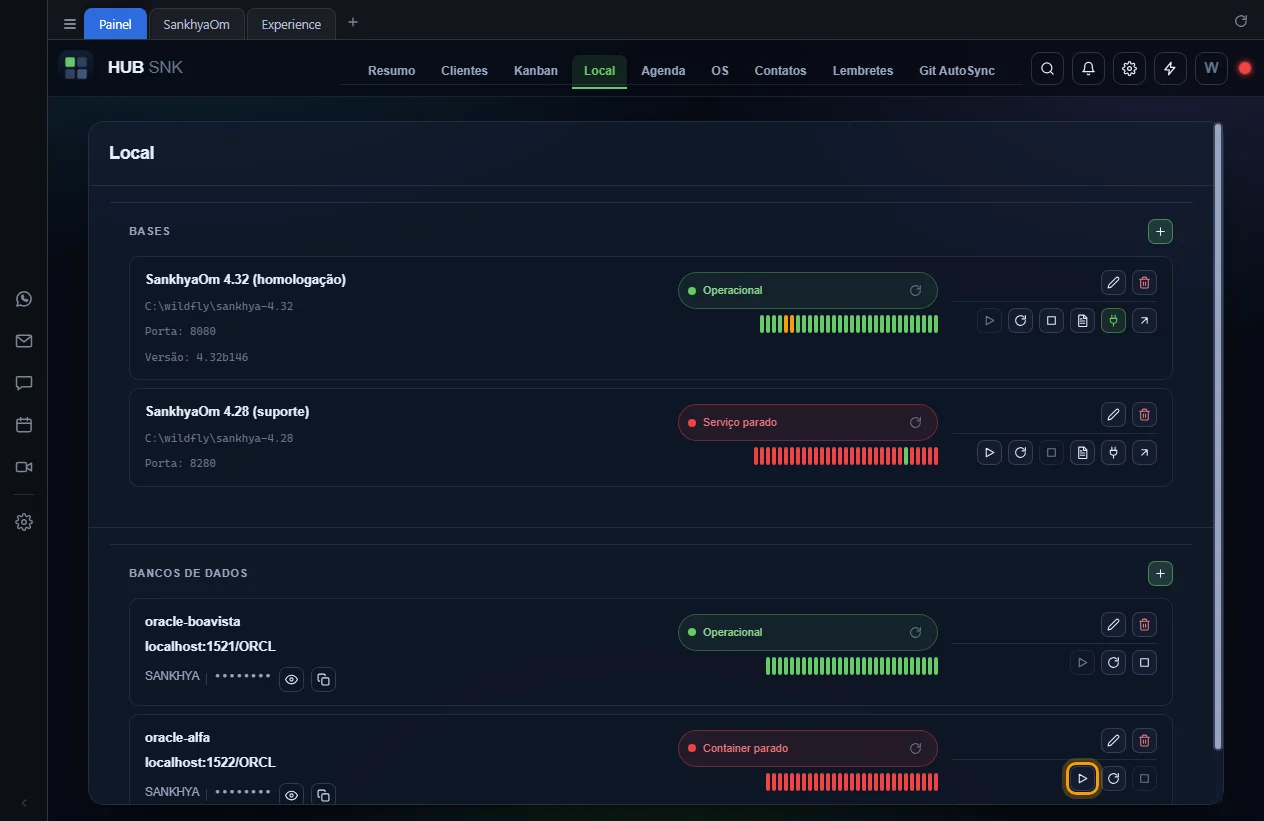Restart the SankhyaOm 4.32 service
This screenshot has height=821, width=1264.
pyautogui.click(x=1020, y=321)
